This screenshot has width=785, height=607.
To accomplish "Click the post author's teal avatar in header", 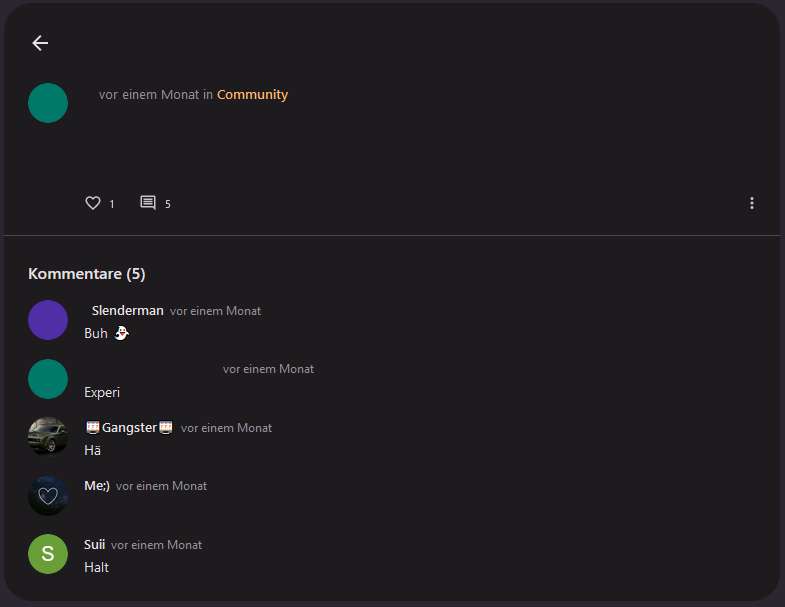I will pyautogui.click(x=48, y=103).
